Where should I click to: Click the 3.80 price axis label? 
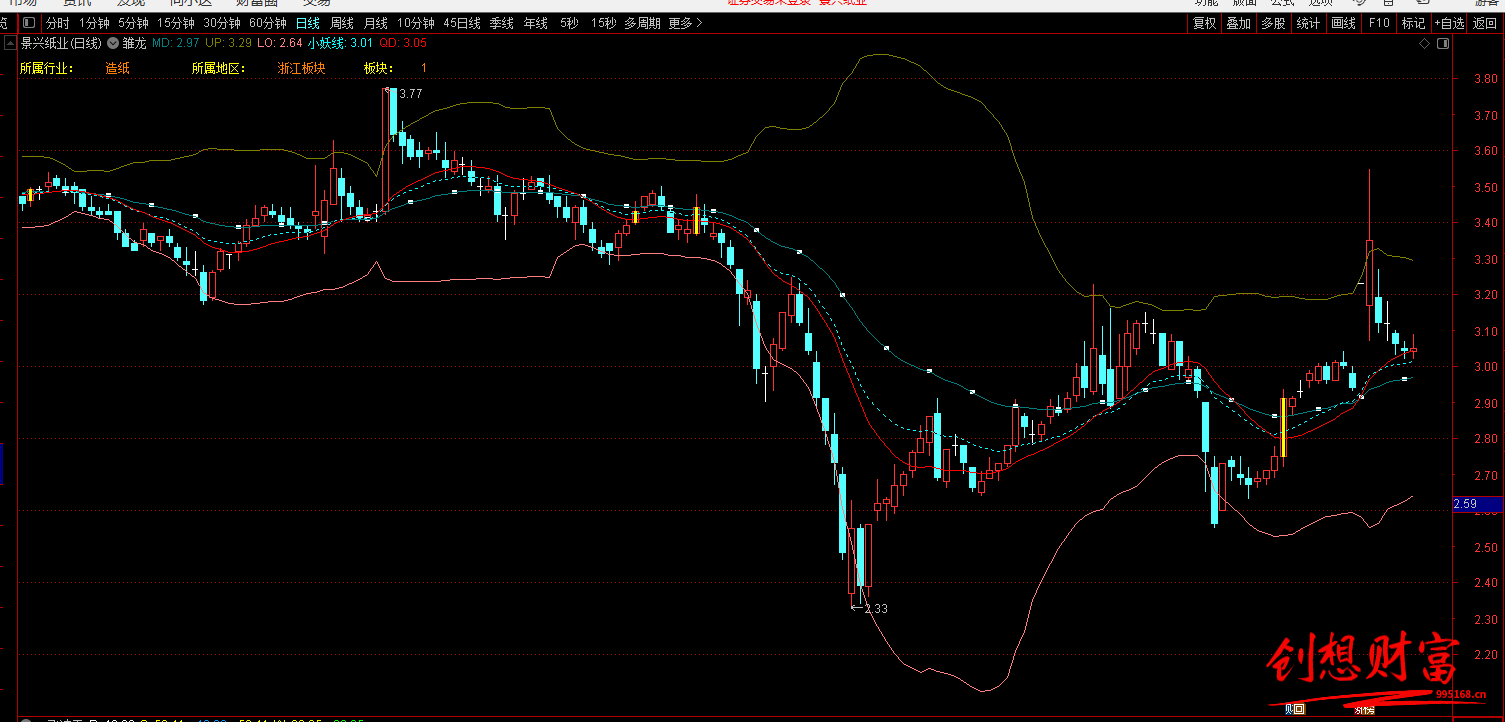click(x=1484, y=79)
